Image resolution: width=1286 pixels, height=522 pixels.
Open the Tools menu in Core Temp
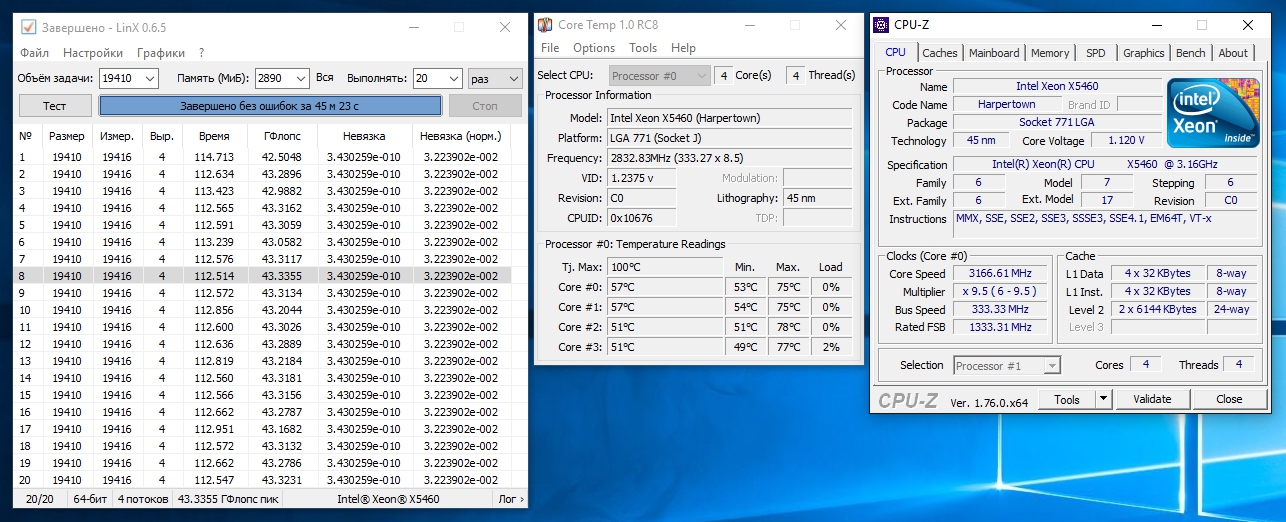(x=643, y=48)
